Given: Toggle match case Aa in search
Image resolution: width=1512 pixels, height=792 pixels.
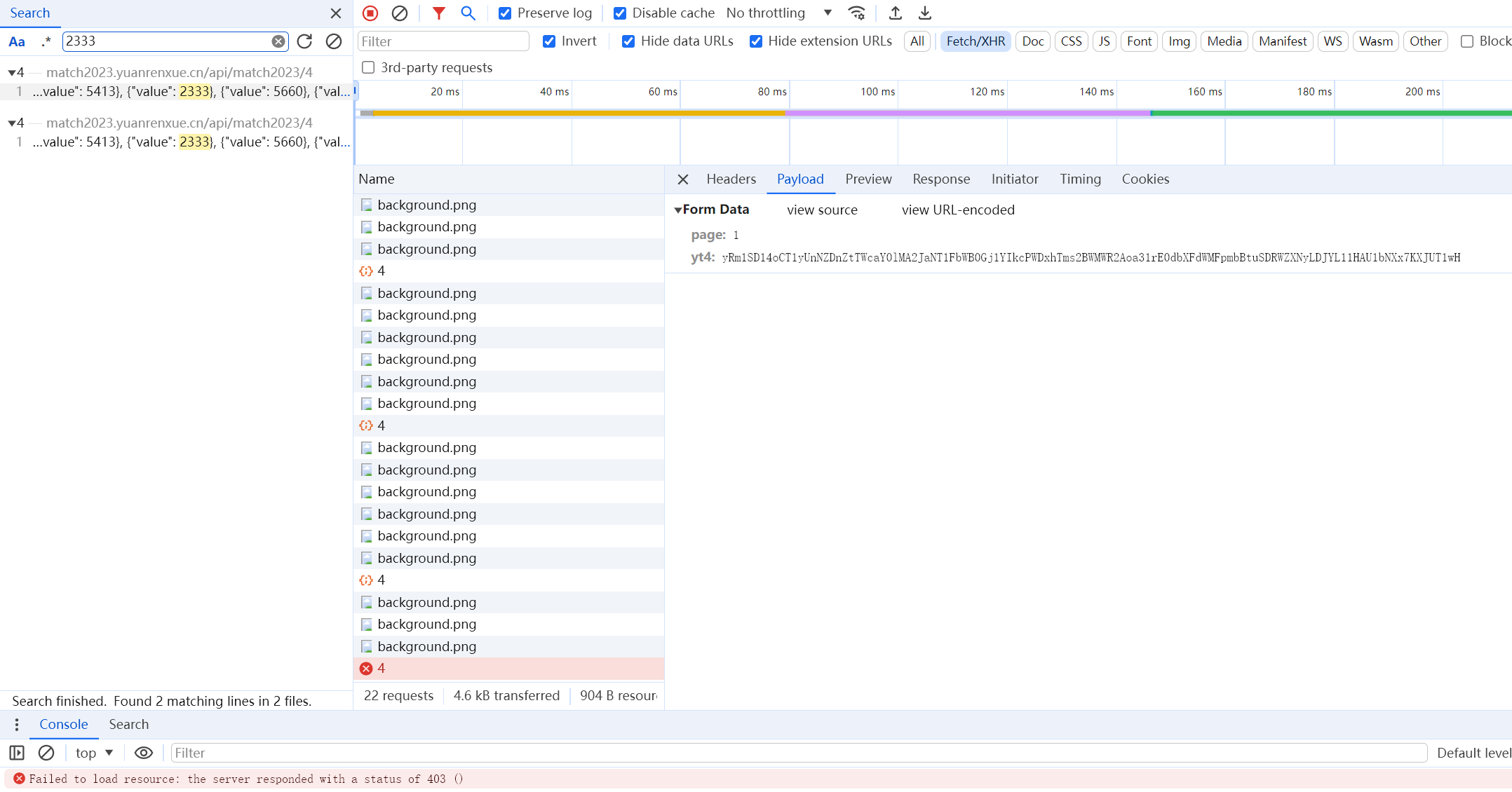Looking at the screenshot, I should click(x=17, y=41).
